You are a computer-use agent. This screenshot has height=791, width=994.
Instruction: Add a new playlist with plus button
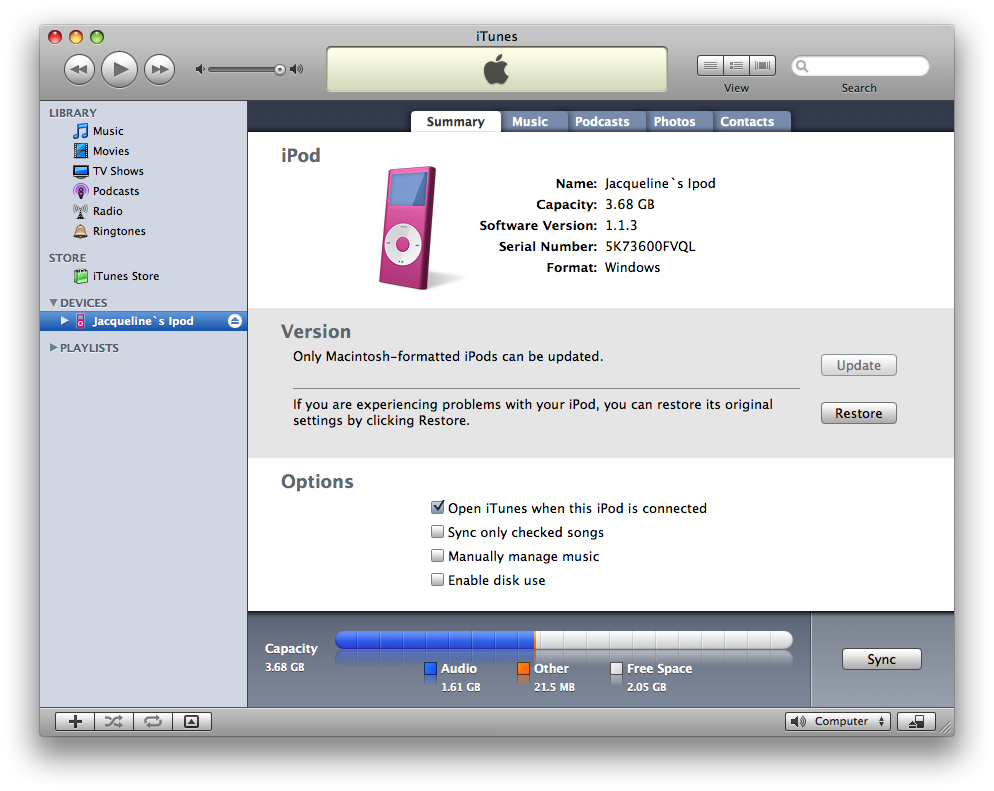coord(75,721)
